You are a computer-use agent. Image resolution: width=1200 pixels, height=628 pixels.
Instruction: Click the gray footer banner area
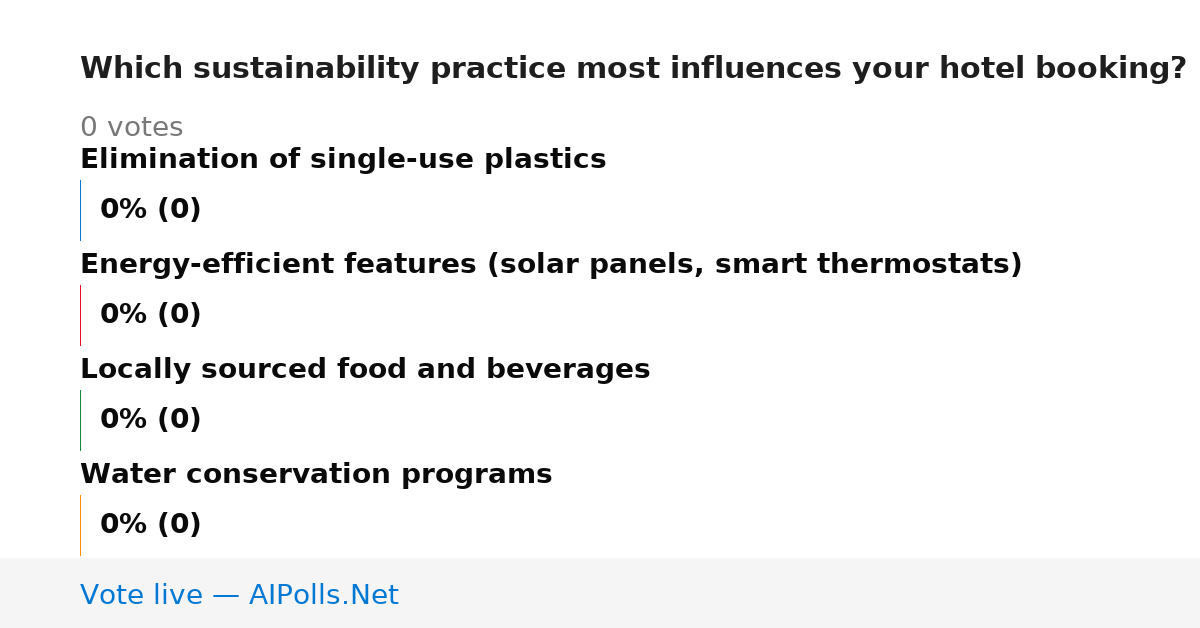[600, 593]
